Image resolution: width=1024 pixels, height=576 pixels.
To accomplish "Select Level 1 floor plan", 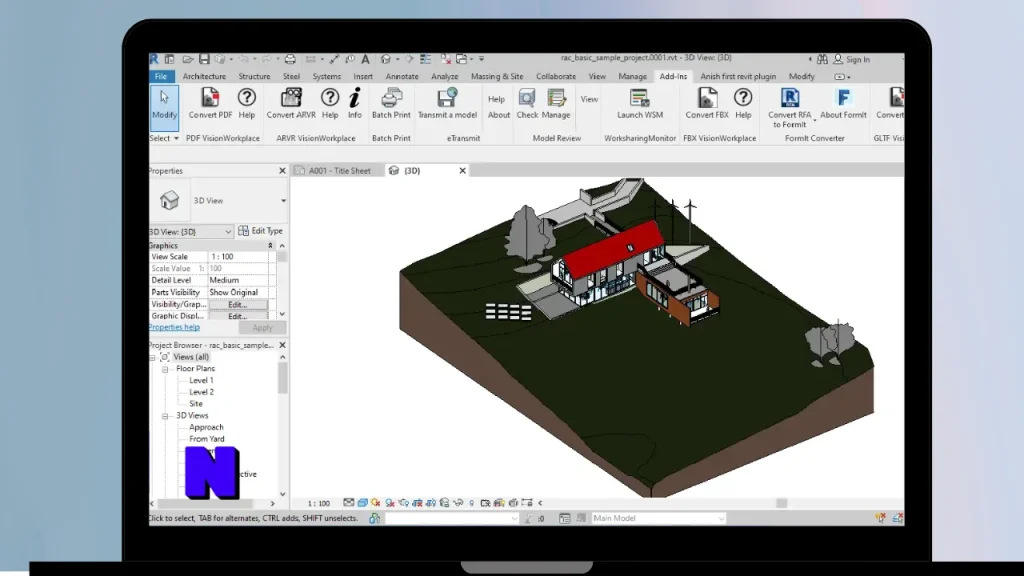I will (201, 380).
